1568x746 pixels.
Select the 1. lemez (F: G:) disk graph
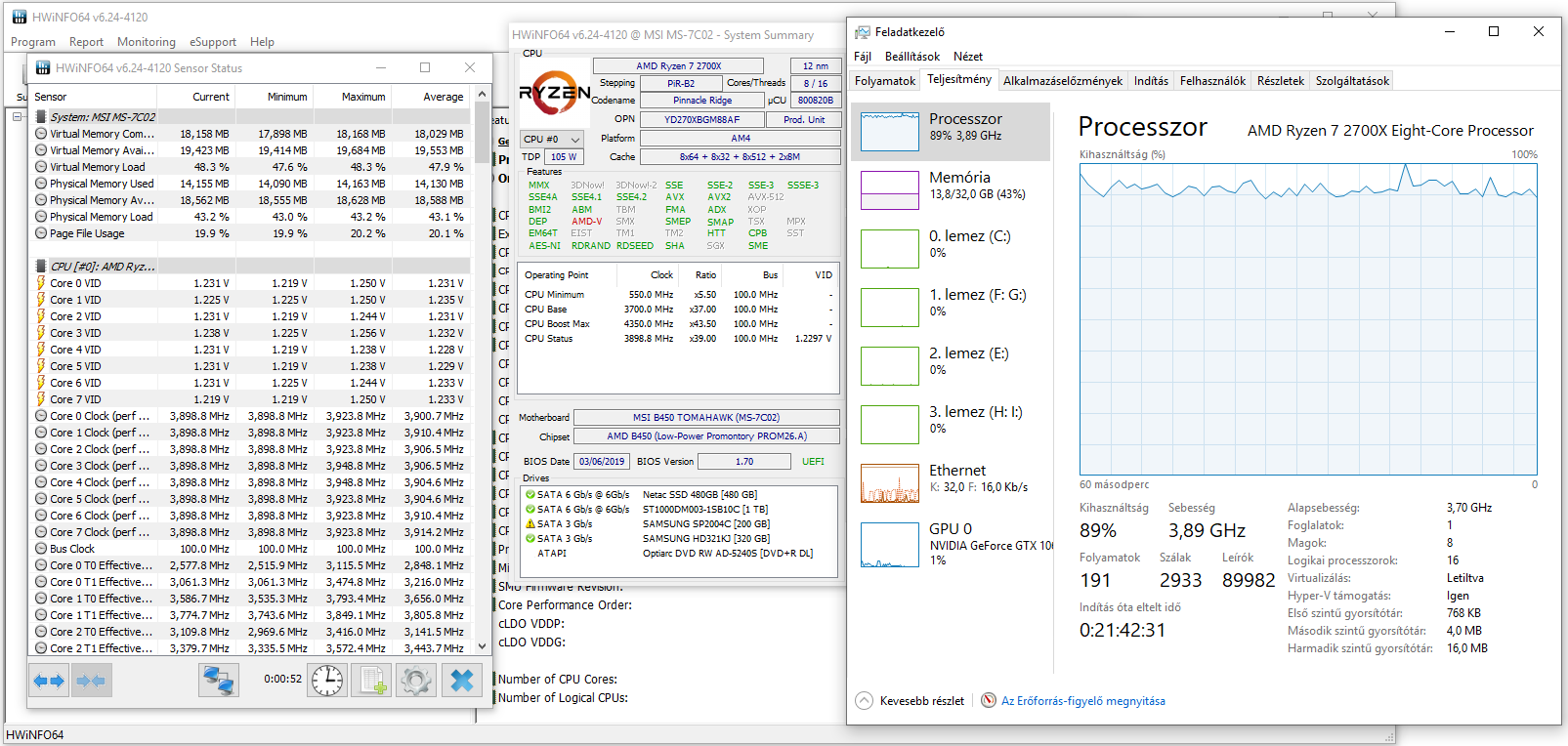[x=890, y=307]
